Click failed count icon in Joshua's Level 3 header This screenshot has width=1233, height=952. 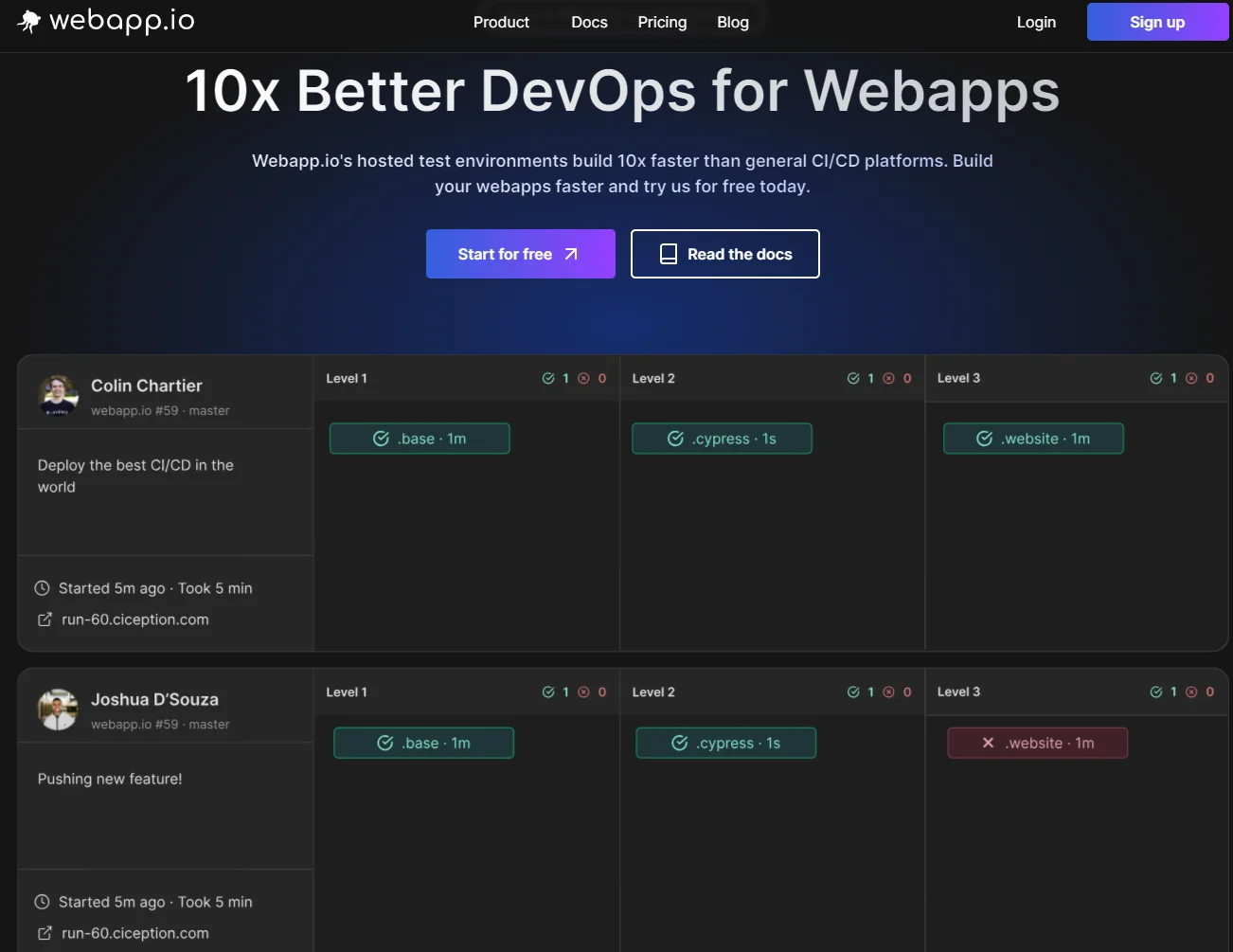pos(1192,692)
